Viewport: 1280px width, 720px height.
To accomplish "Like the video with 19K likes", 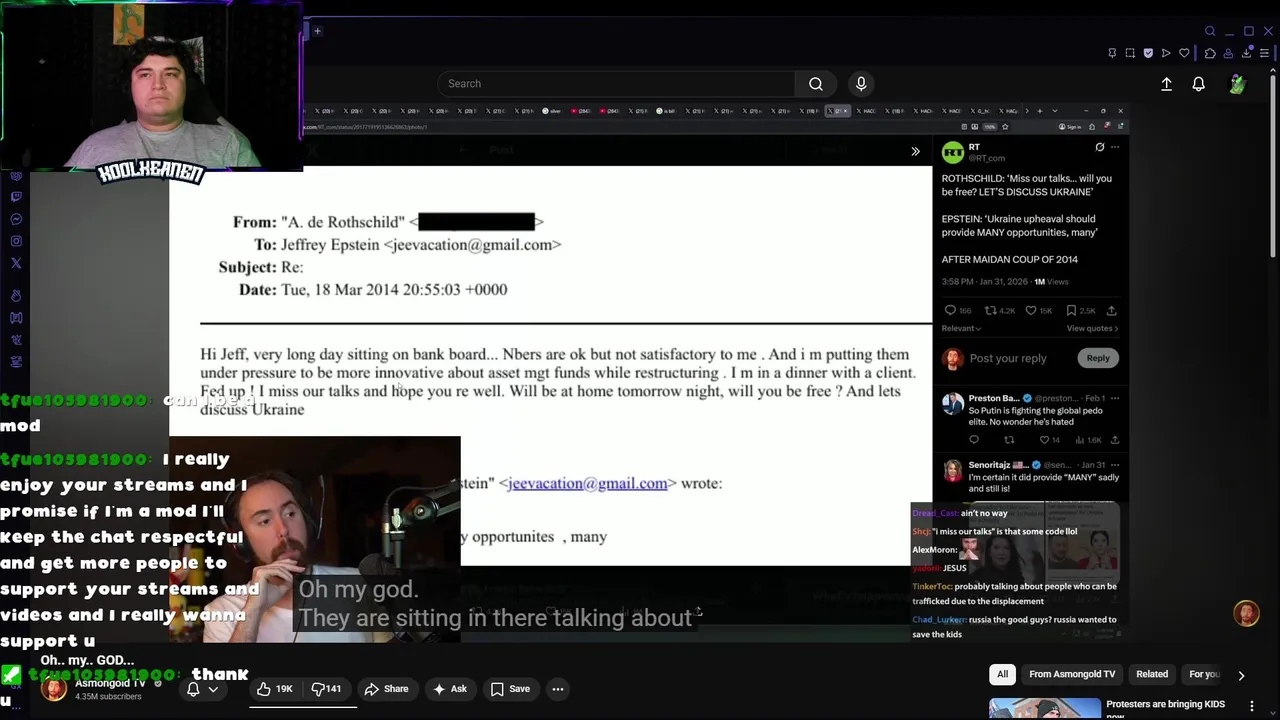I will (x=274, y=689).
